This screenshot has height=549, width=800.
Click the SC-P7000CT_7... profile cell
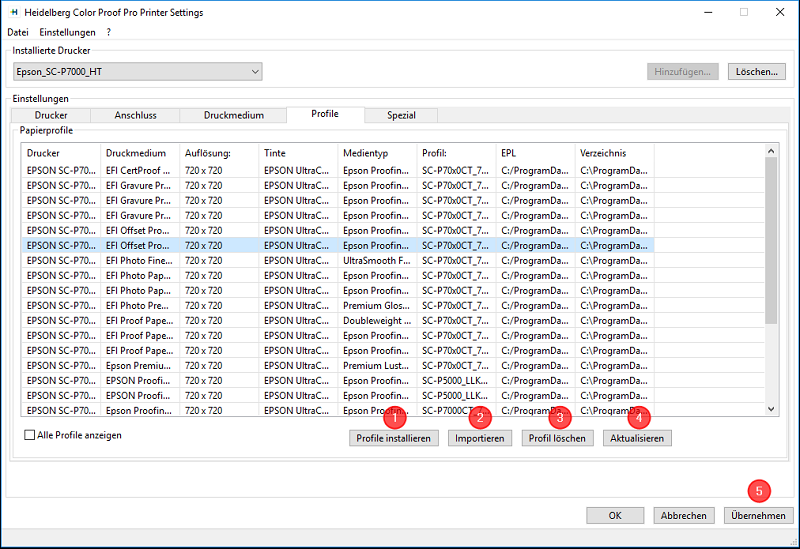click(456, 410)
